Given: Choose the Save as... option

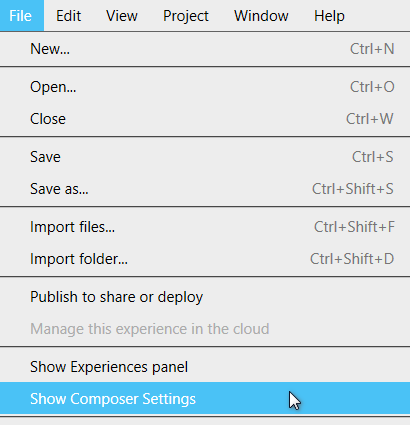Looking at the screenshot, I should click(205, 189).
